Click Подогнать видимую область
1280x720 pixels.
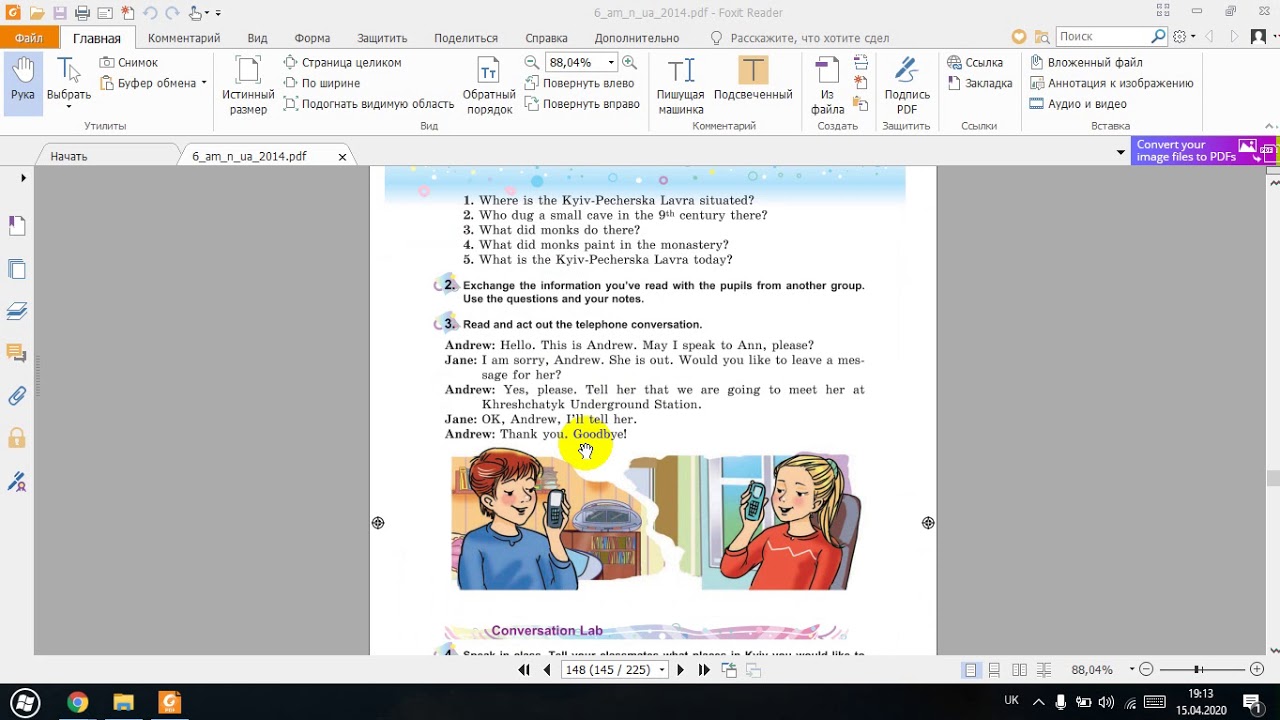pyautogui.click(x=368, y=104)
